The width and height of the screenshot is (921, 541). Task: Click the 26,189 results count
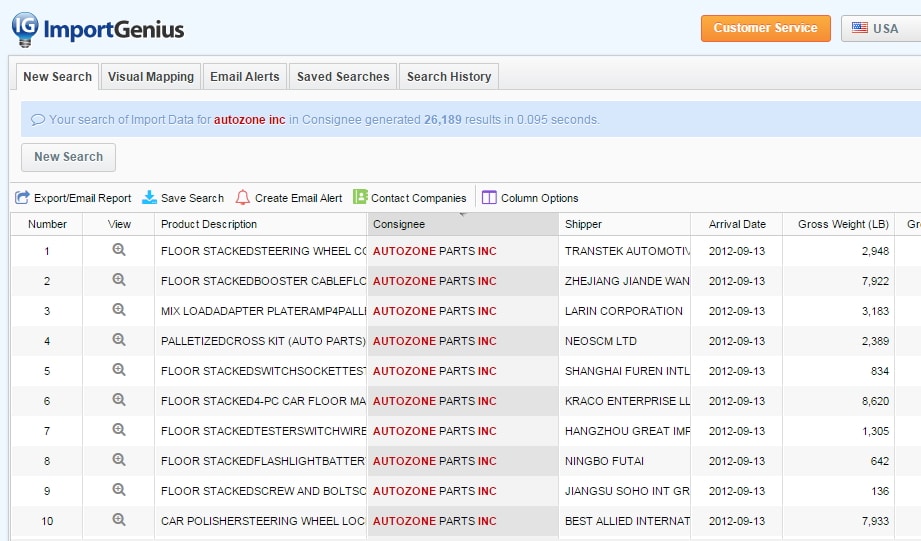tap(443, 119)
